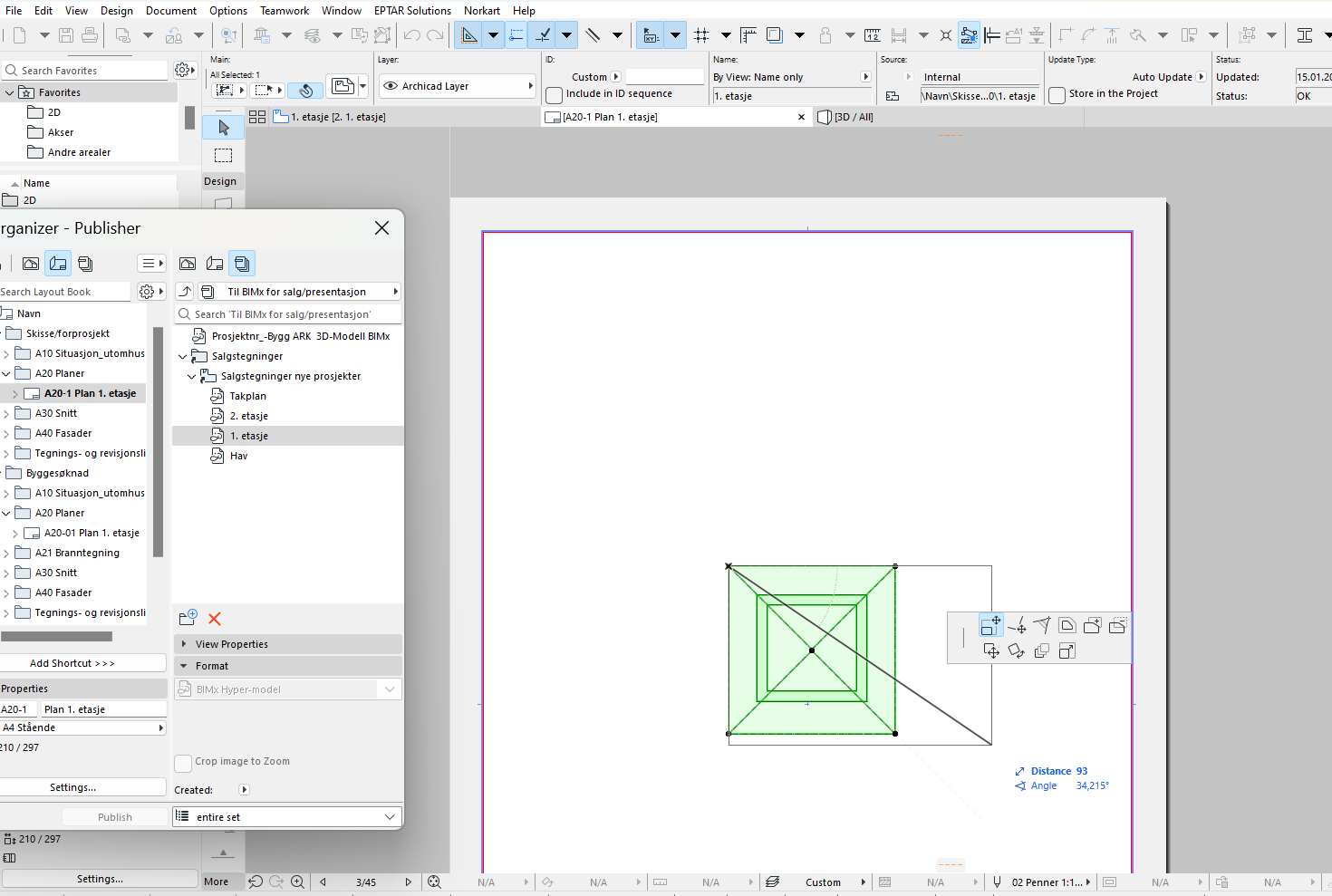Click the magnet Quick Selection icon

[x=306, y=90]
